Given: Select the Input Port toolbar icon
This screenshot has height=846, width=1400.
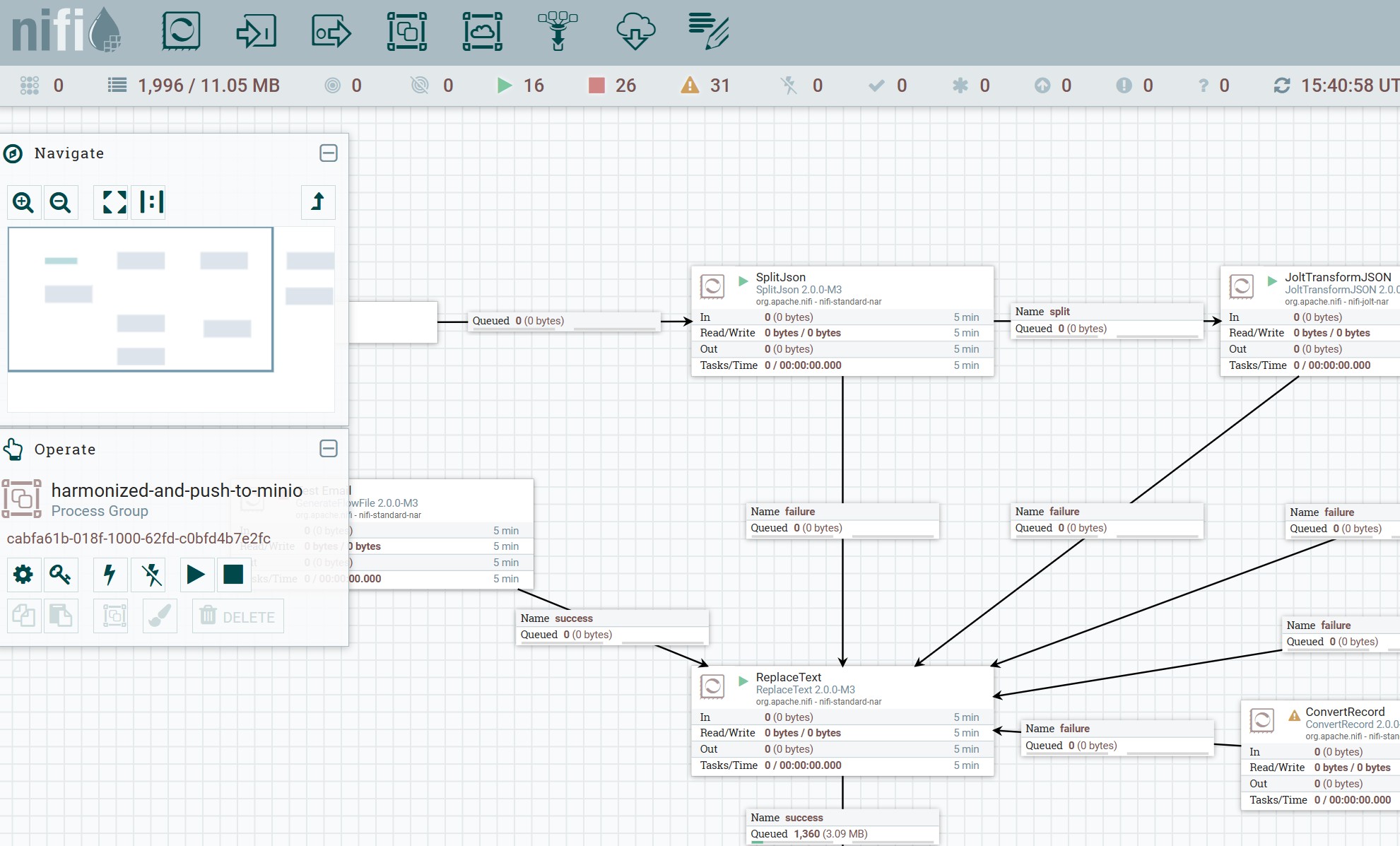Looking at the screenshot, I should [x=256, y=32].
